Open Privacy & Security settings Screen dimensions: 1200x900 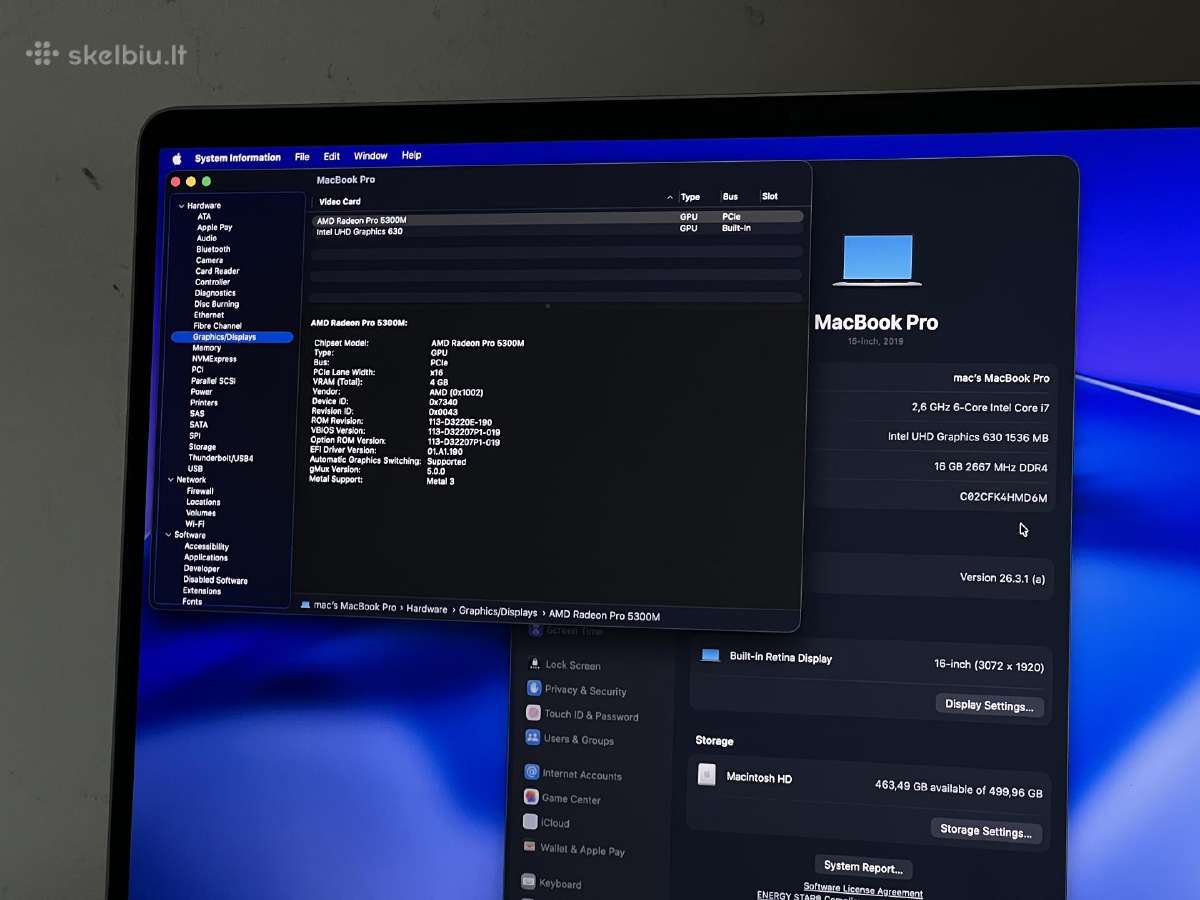[x=585, y=690]
